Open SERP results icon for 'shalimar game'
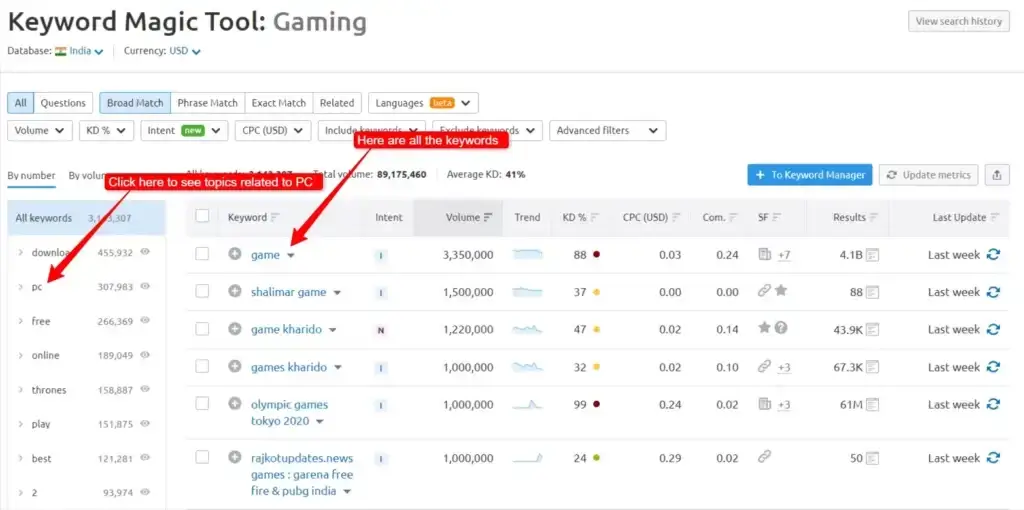1024x510 pixels. coord(872,293)
